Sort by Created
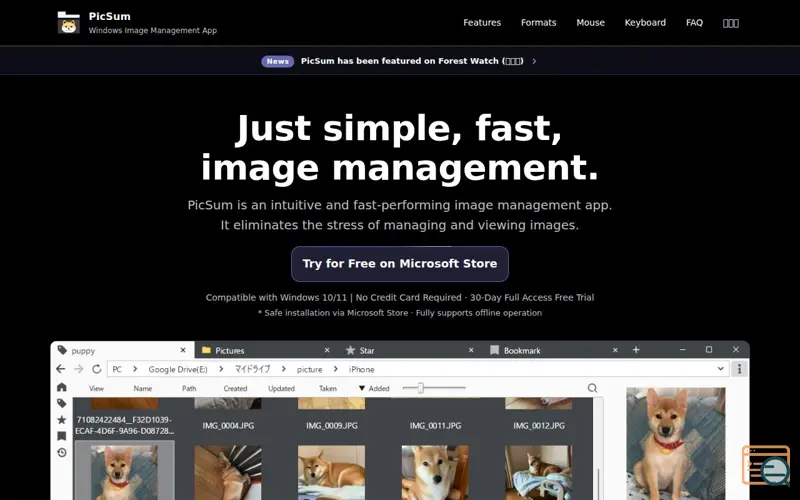The width and height of the screenshot is (800, 500). [235, 388]
